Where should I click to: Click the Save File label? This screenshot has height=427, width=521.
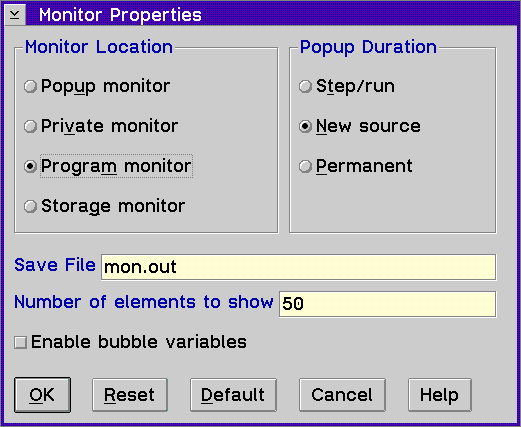tap(55, 265)
